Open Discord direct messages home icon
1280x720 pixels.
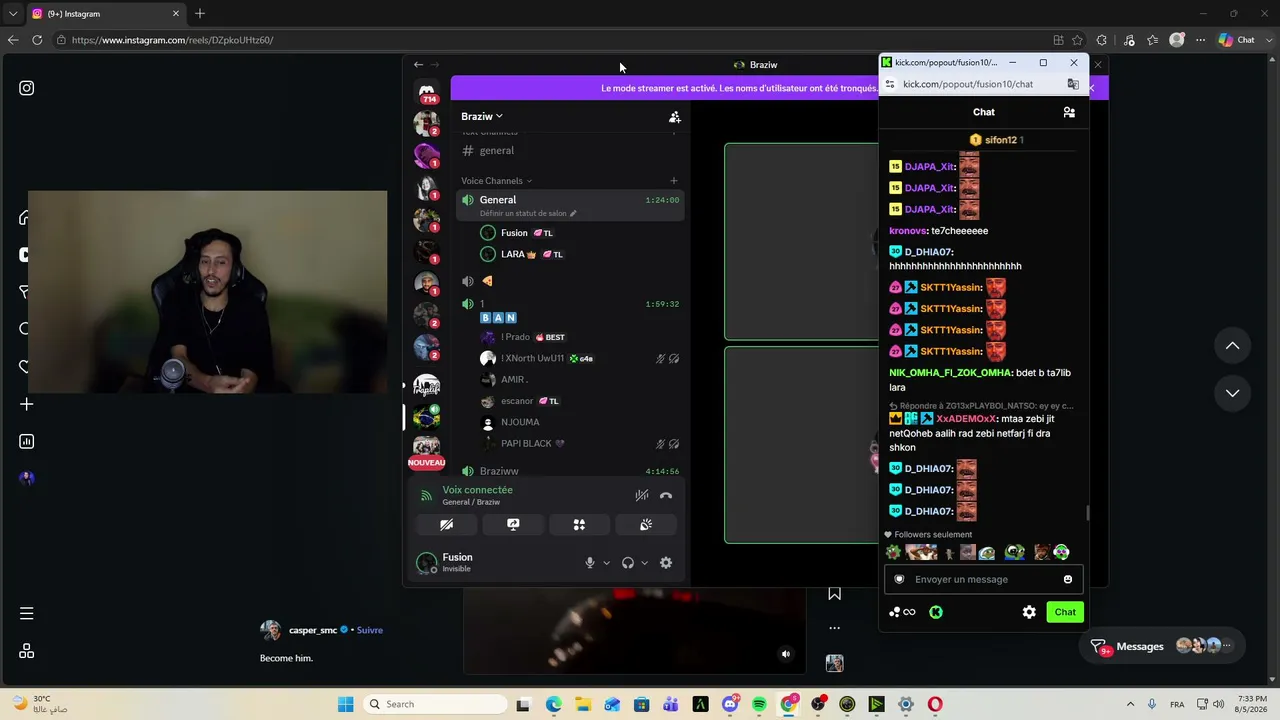[x=427, y=91]
